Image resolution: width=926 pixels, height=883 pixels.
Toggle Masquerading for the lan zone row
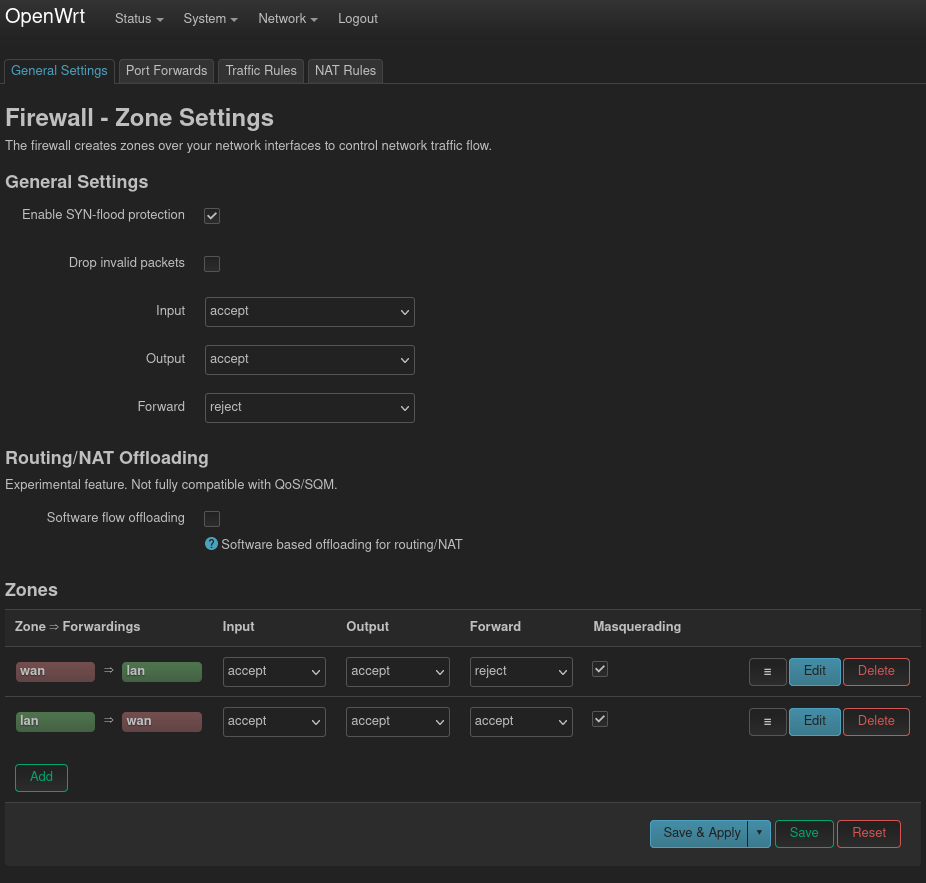click(600, 719)
